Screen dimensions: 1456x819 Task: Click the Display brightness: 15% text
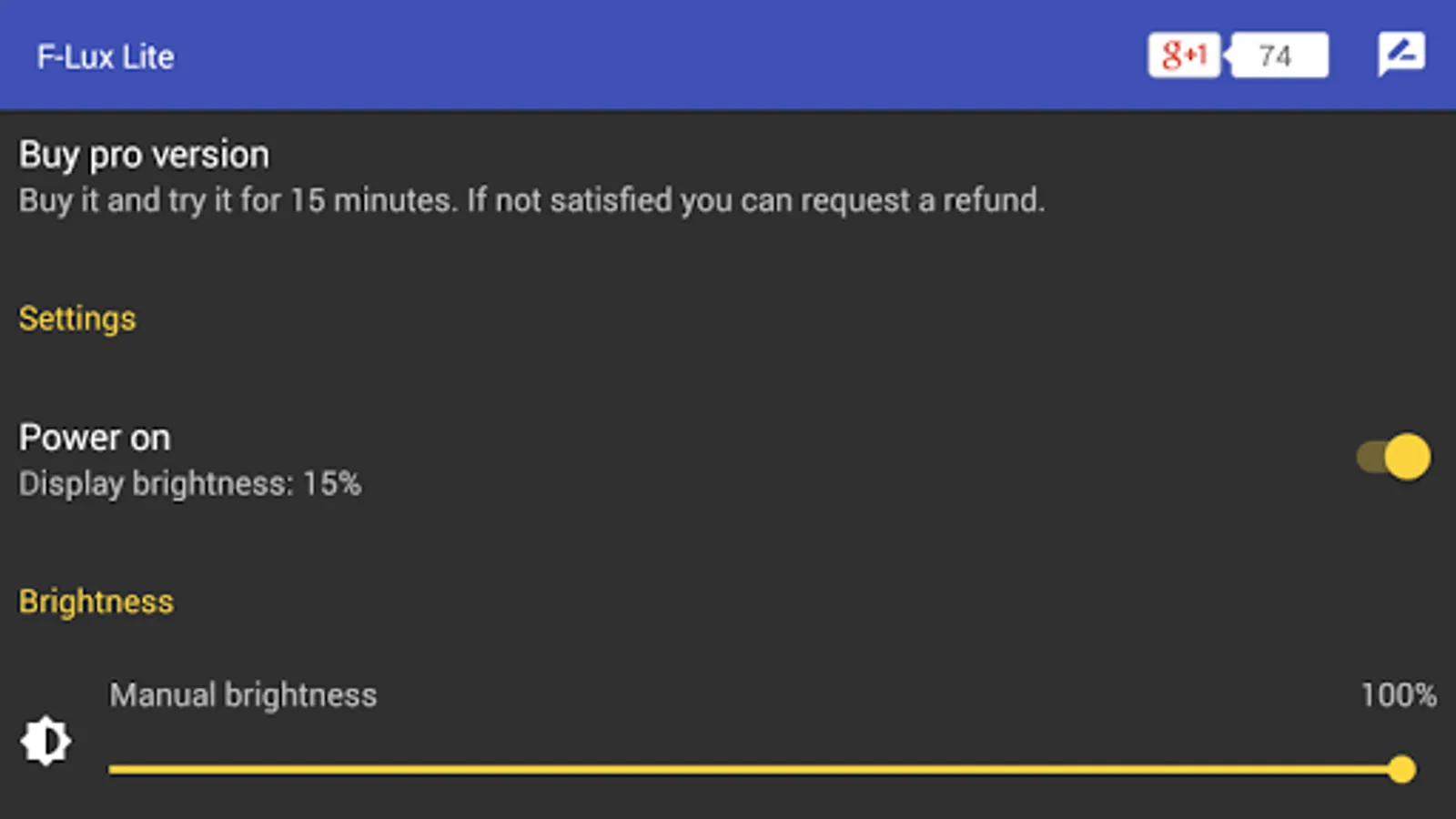pos(190,483)
